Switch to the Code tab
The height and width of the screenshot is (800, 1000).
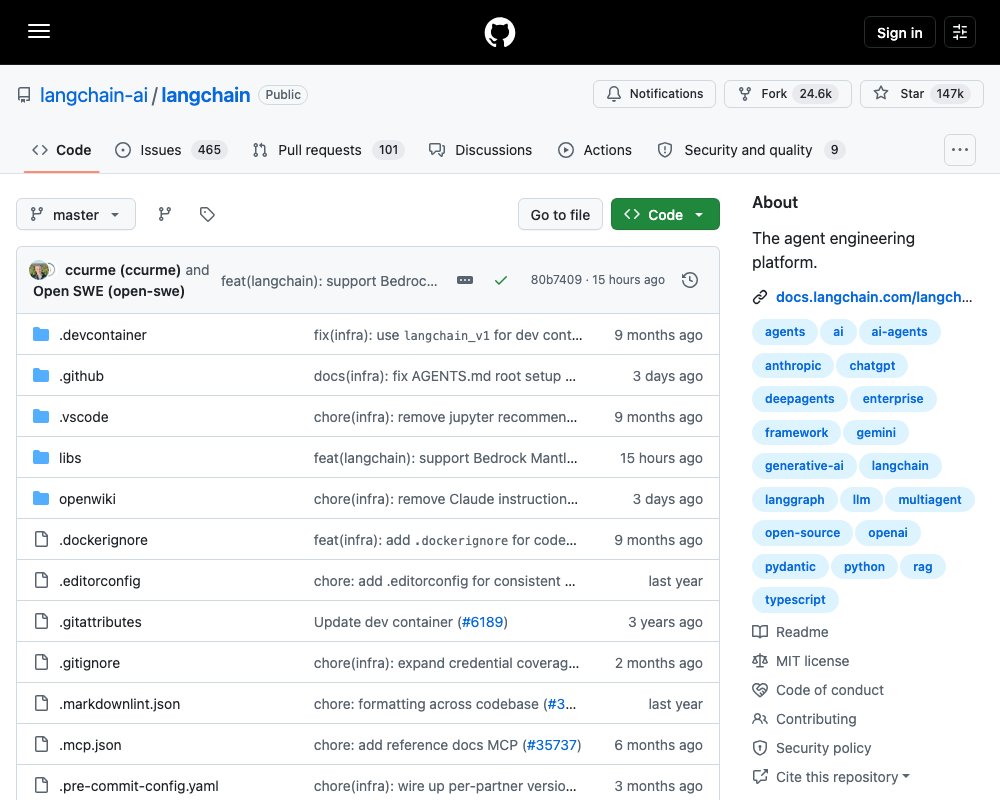62,150
